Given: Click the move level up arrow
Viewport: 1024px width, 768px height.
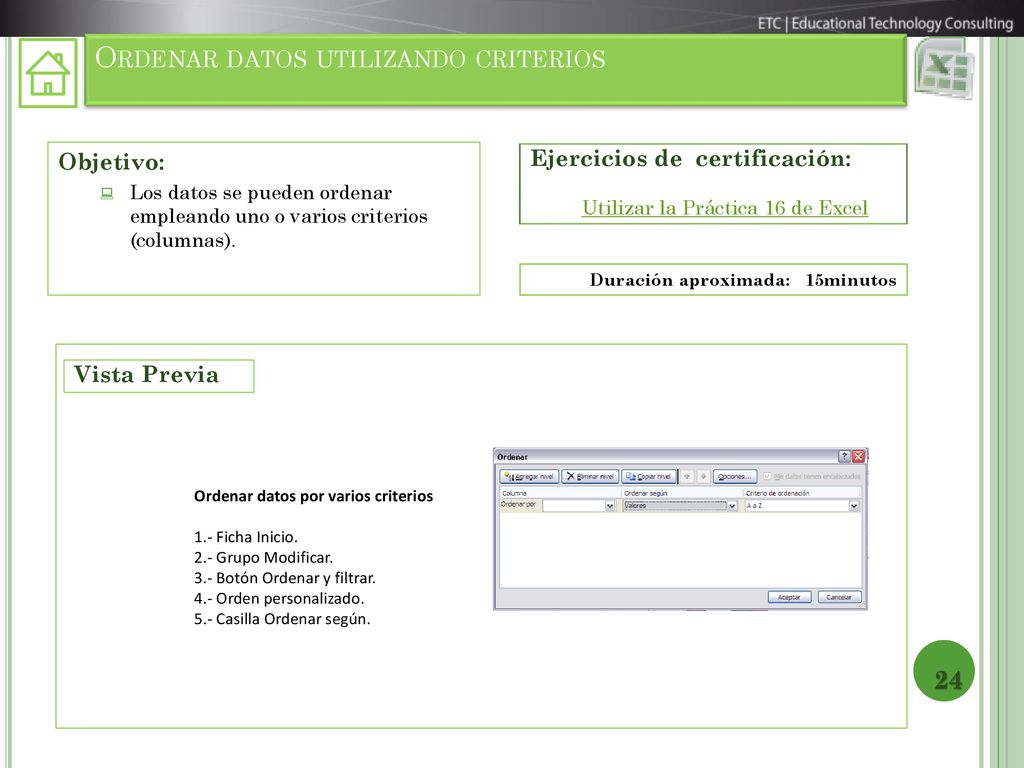Looking at the screenshot, I should (x=686, y=477).
